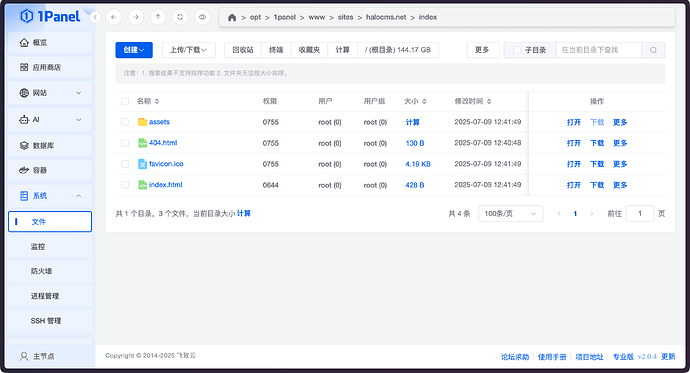Open 监控 monitoring page
The height and width of the screenshot is (373, 690).
(x=50, y=247)
